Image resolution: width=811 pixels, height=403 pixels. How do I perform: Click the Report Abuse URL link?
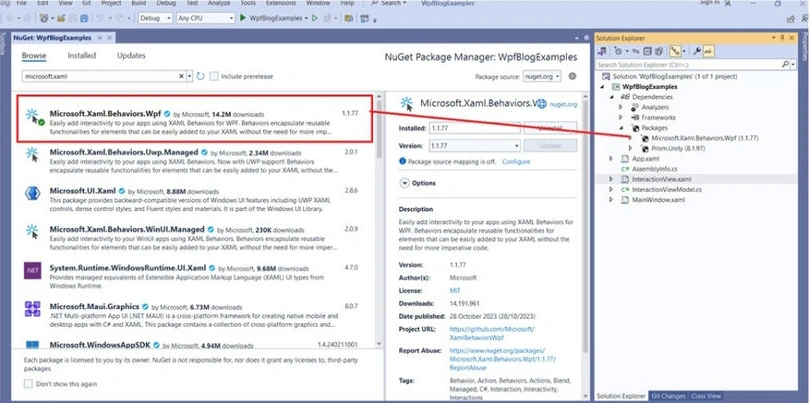(x=502, y=359)
